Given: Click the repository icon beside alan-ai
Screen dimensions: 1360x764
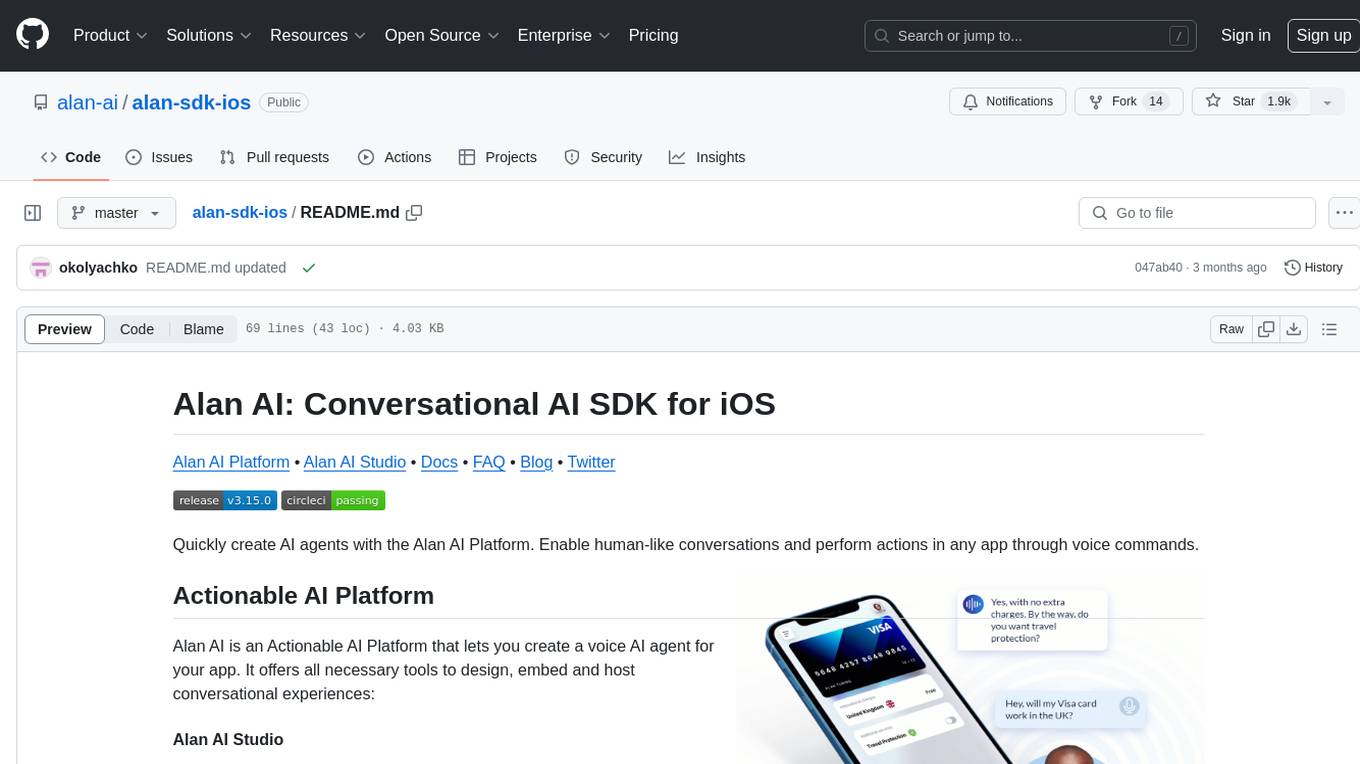Looking at the screenshot, I should click(40, 102).
